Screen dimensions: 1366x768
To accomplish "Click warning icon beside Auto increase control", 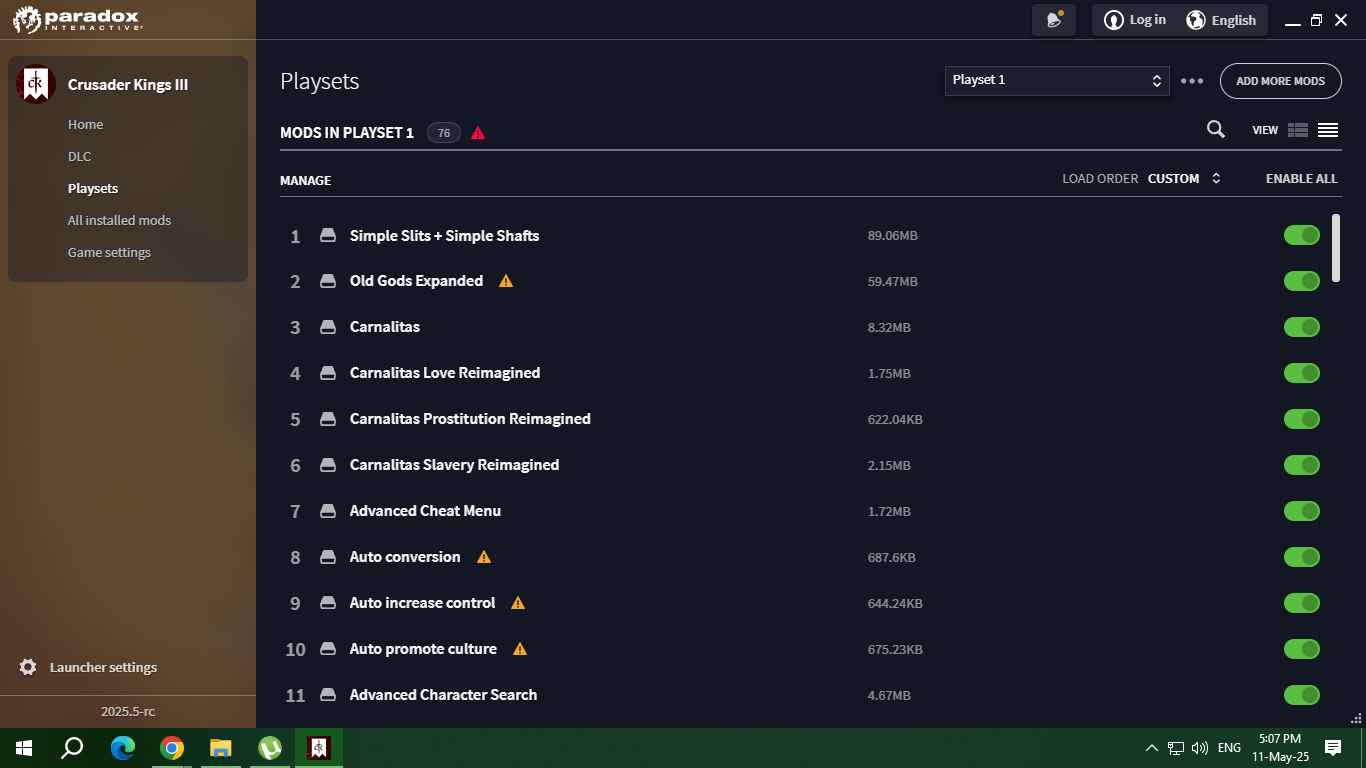I will point(518,603).
